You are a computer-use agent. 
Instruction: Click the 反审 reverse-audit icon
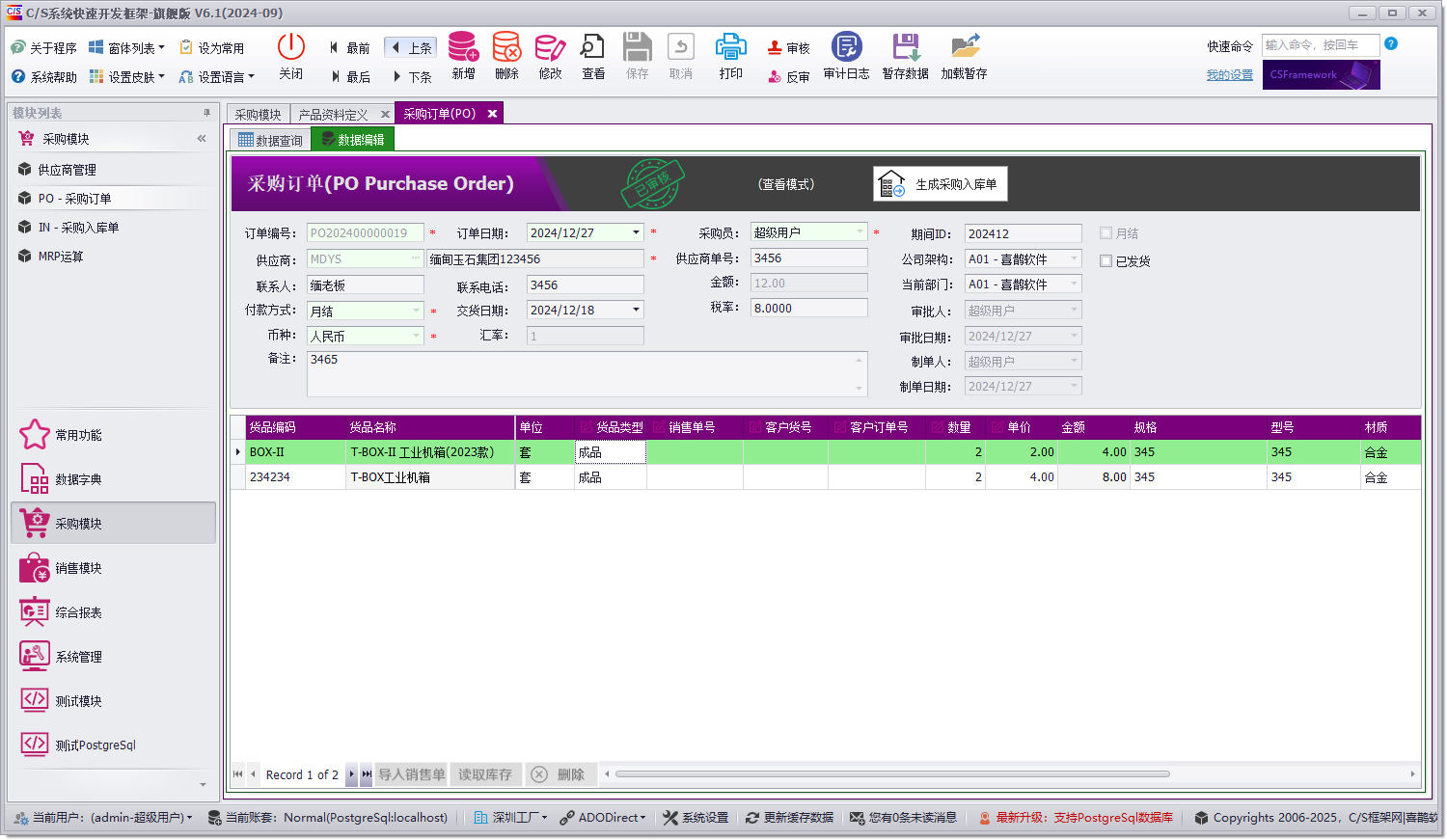click(x=787, y=76)
